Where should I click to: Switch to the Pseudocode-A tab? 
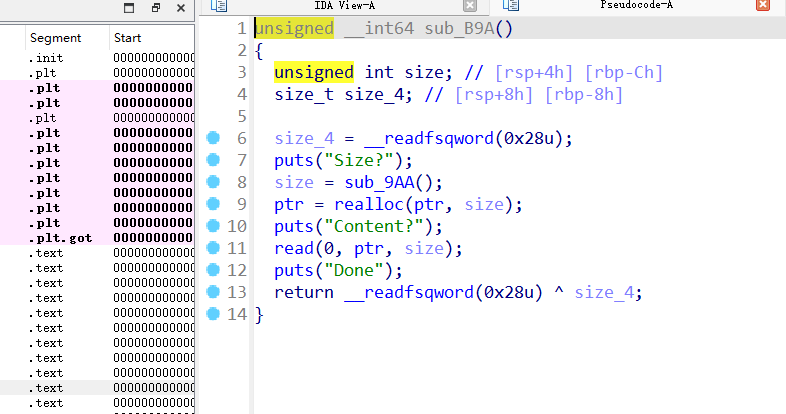pyautogui.click(x=637, y=5)
